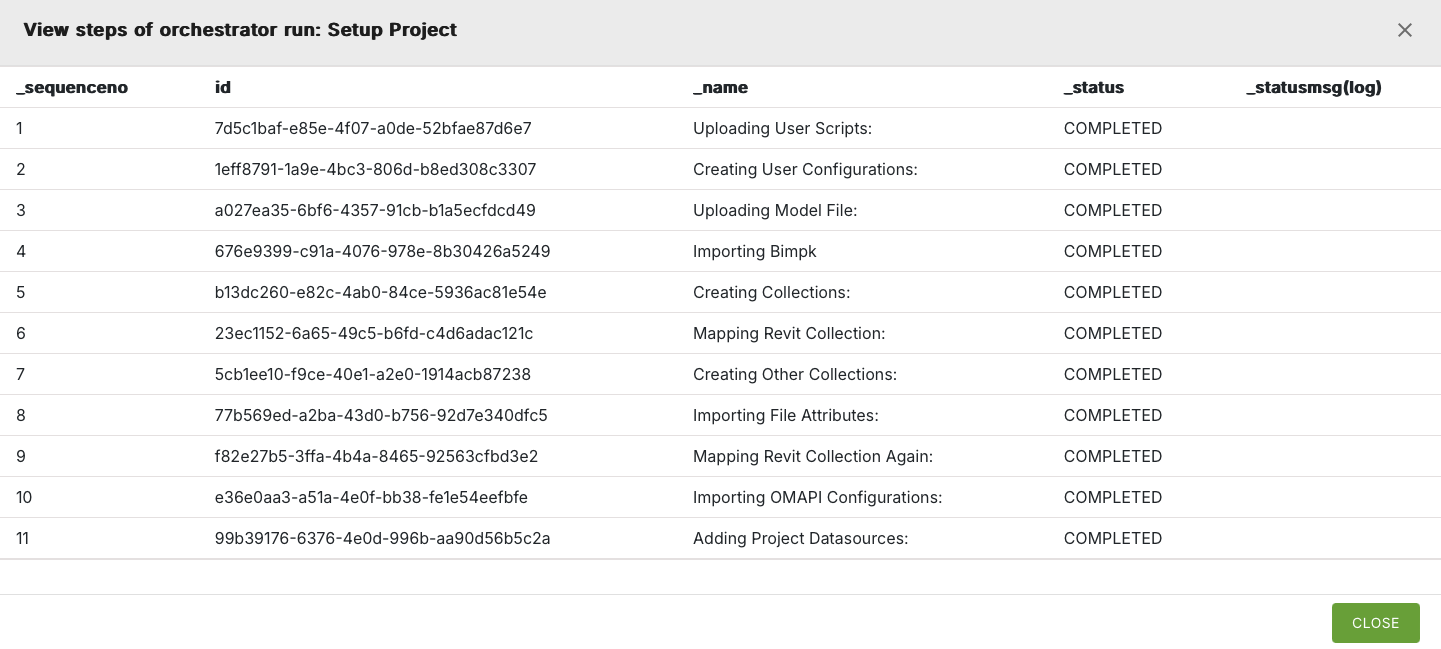Image resolution: width=1441 pixels, height=649 pixels.
Task: Select the Mapping Revit Collection step
Action: 789,333
